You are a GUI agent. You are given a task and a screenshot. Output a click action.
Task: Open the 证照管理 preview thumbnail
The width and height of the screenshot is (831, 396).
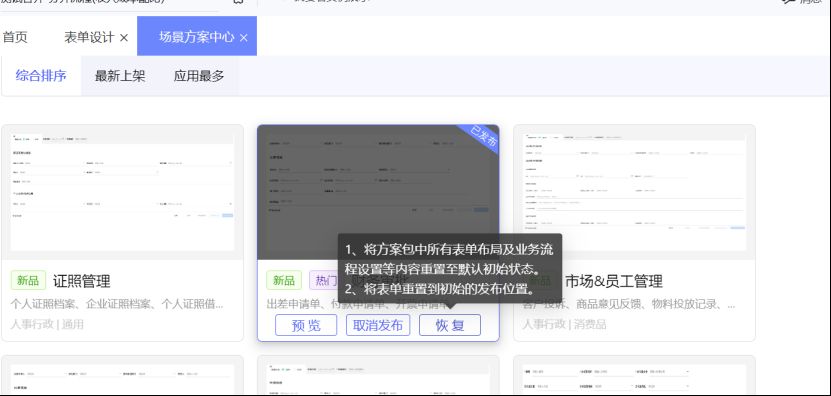[x=122, y=192]
